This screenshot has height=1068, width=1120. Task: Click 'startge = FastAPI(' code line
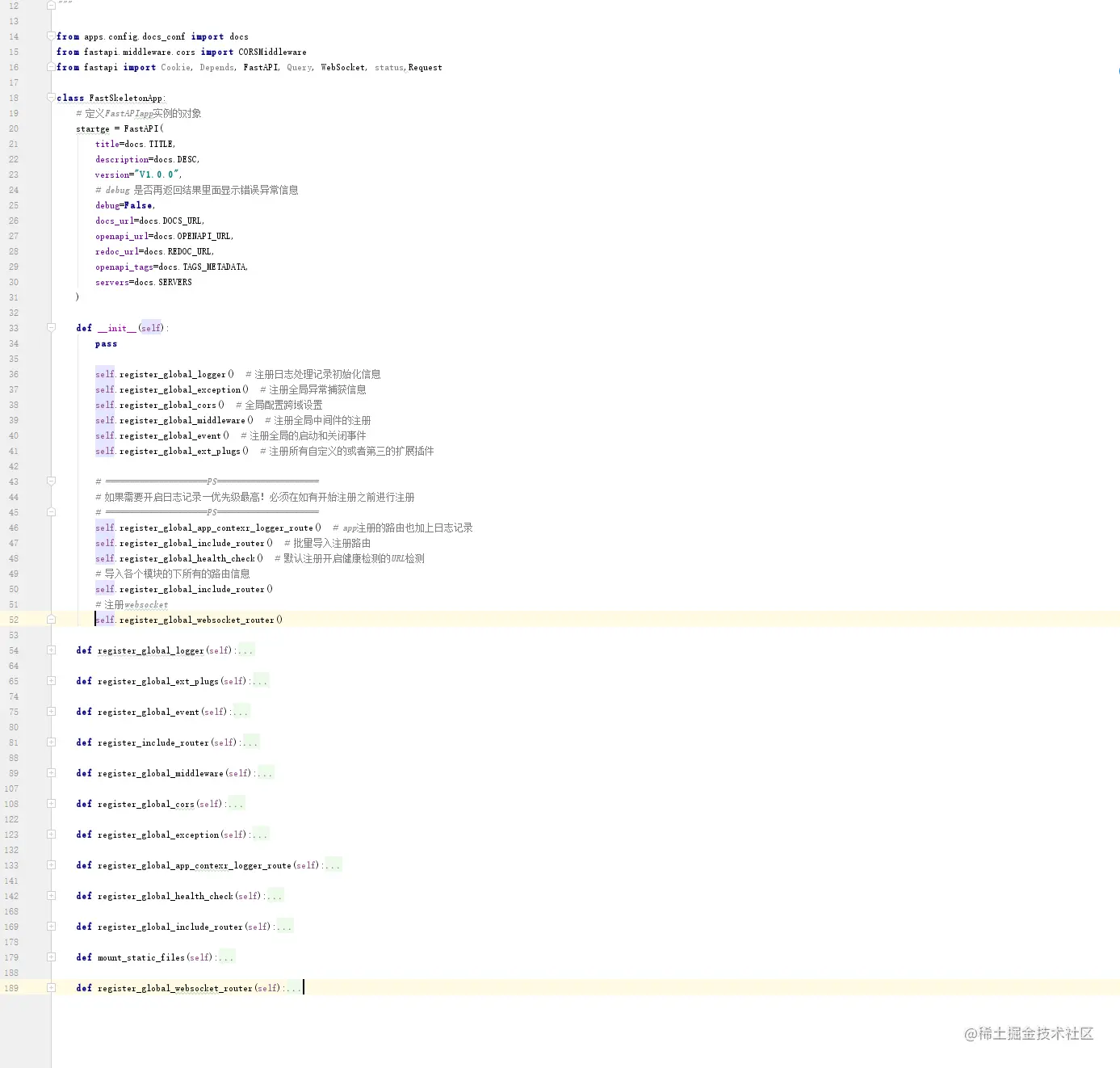tap(120, 128)
